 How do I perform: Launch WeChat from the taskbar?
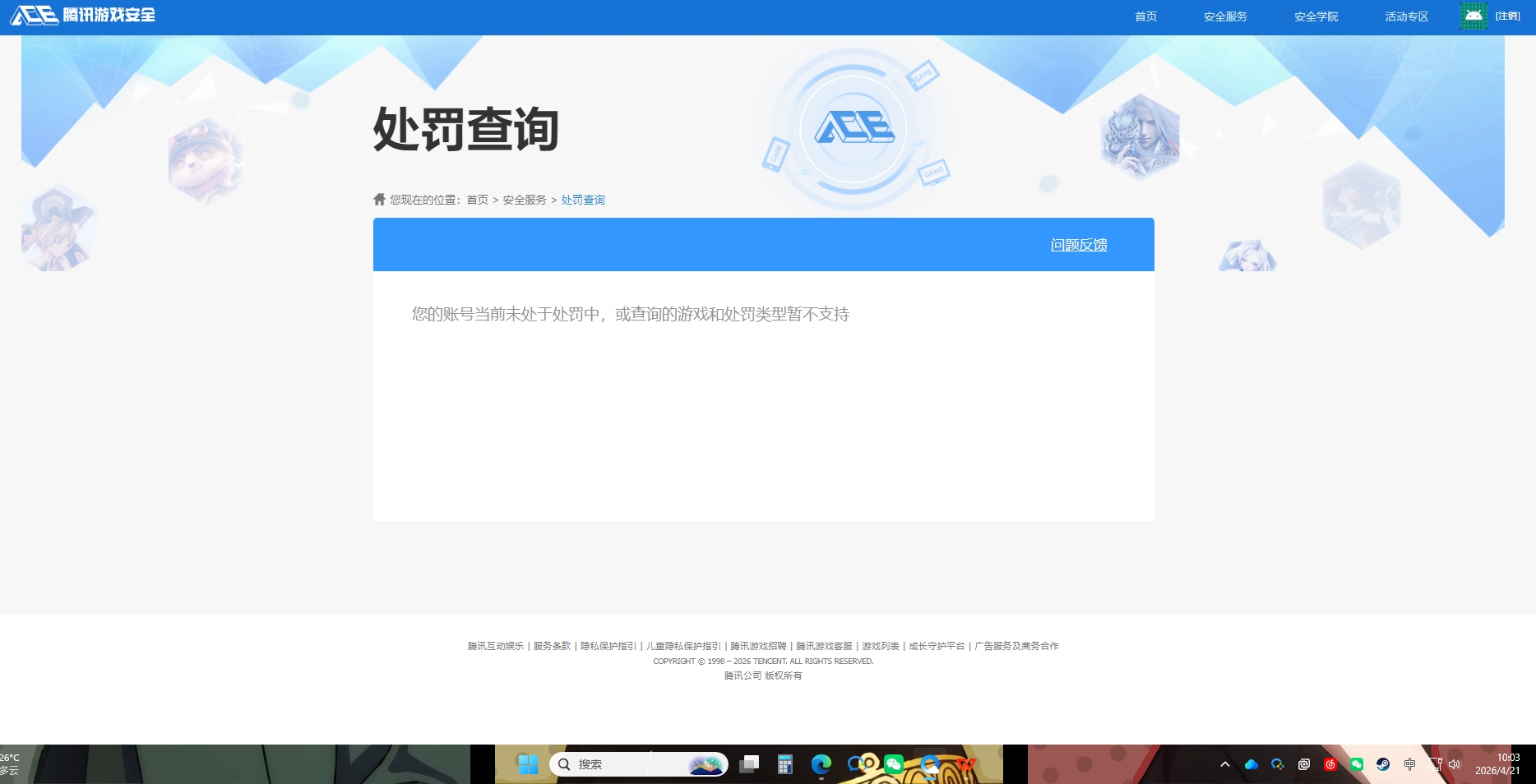pyautogui.click(x=895, y=764)
